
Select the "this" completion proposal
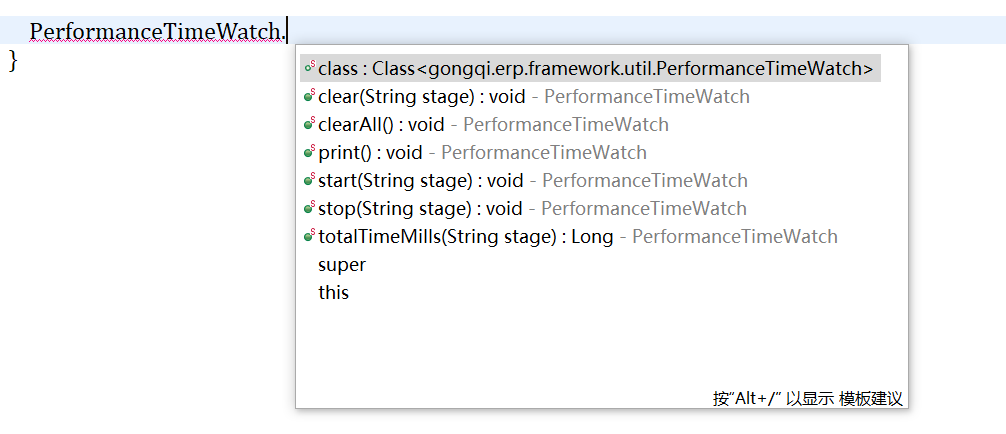point(333,293)
